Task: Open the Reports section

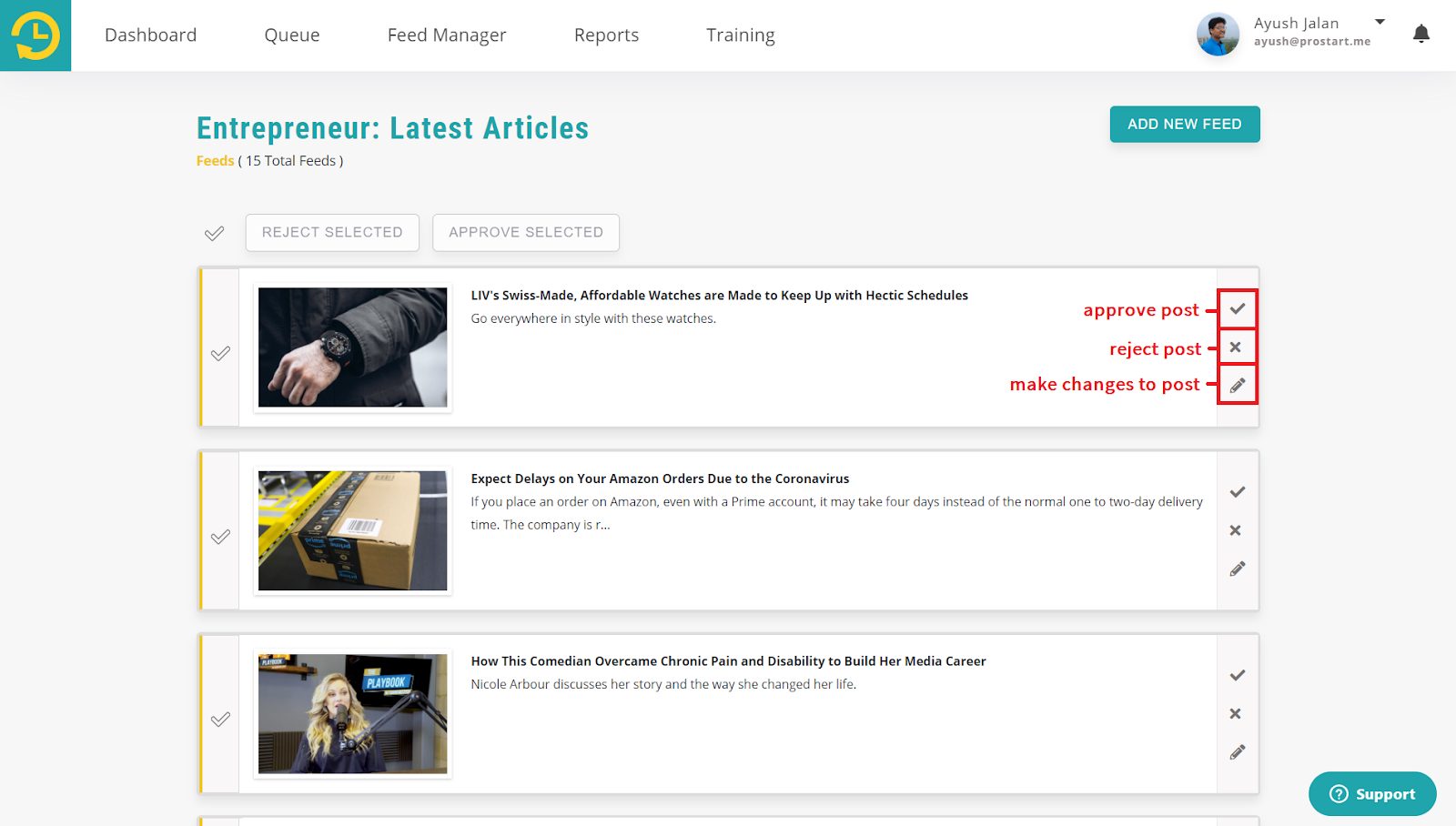Action: 607,35
